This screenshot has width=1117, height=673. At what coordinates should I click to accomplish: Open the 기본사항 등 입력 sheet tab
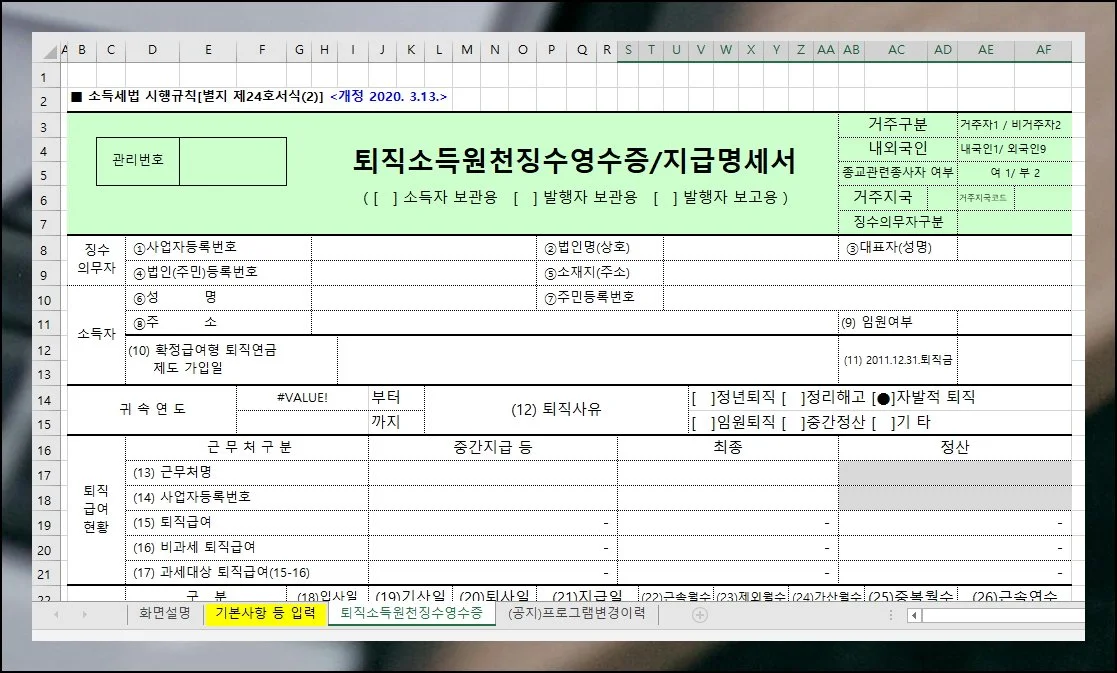pos(265,614)
